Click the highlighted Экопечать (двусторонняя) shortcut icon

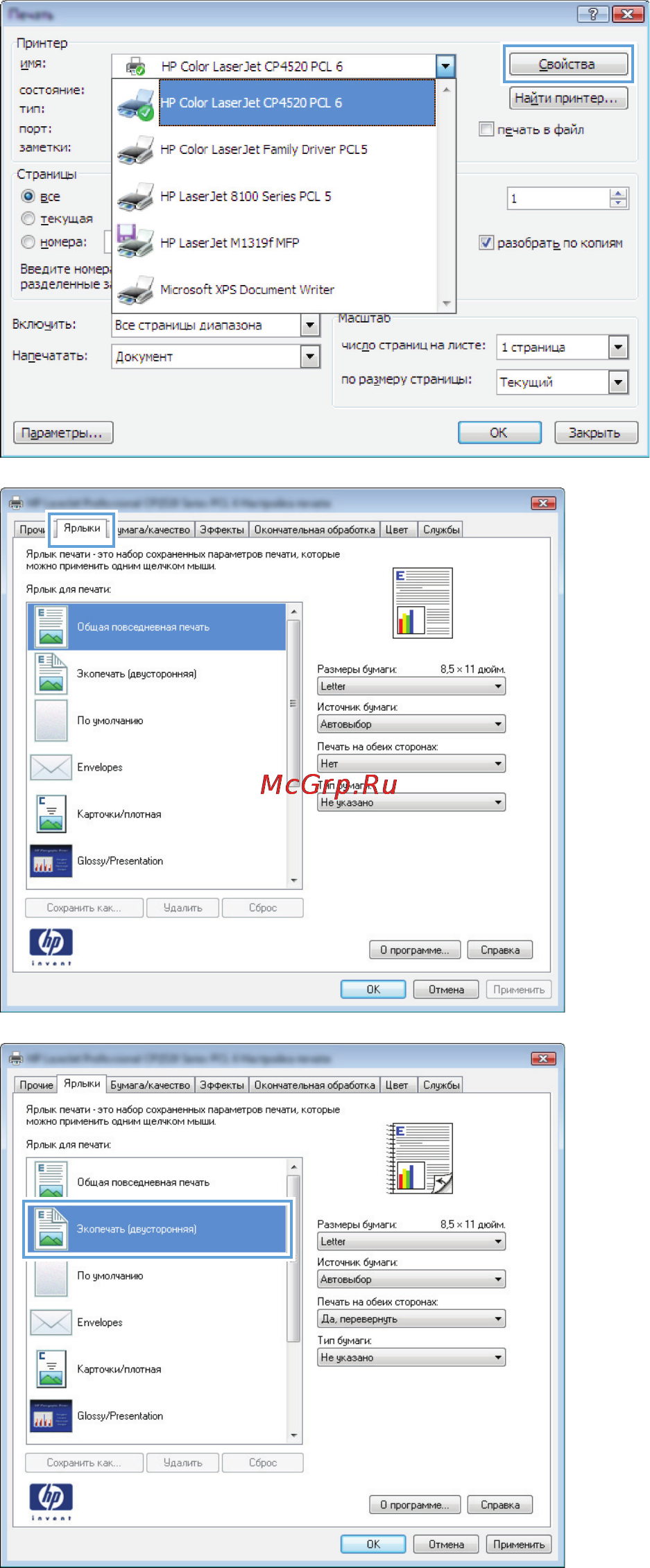pos(51,1229)
